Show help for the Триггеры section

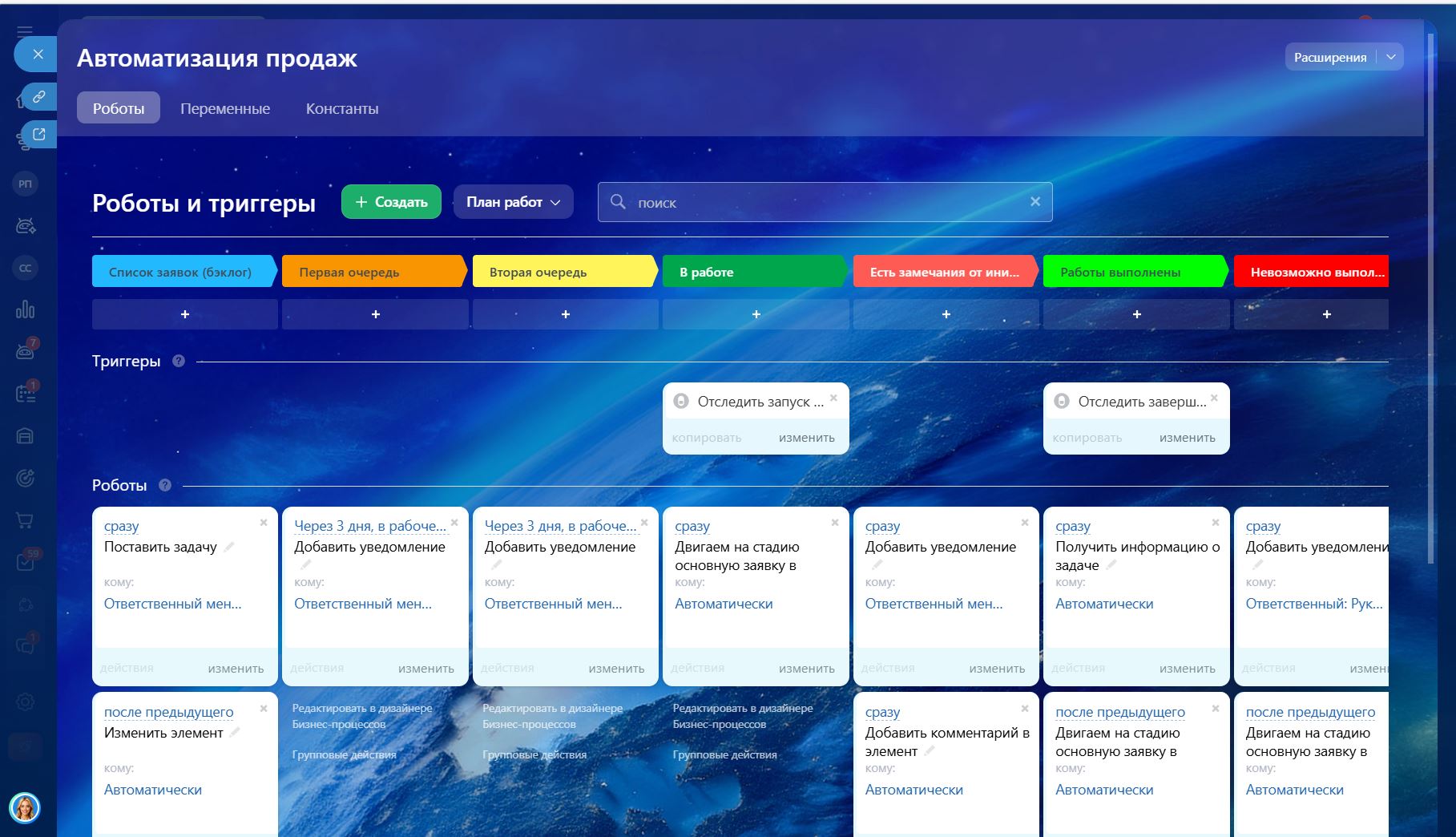(179, 362)
